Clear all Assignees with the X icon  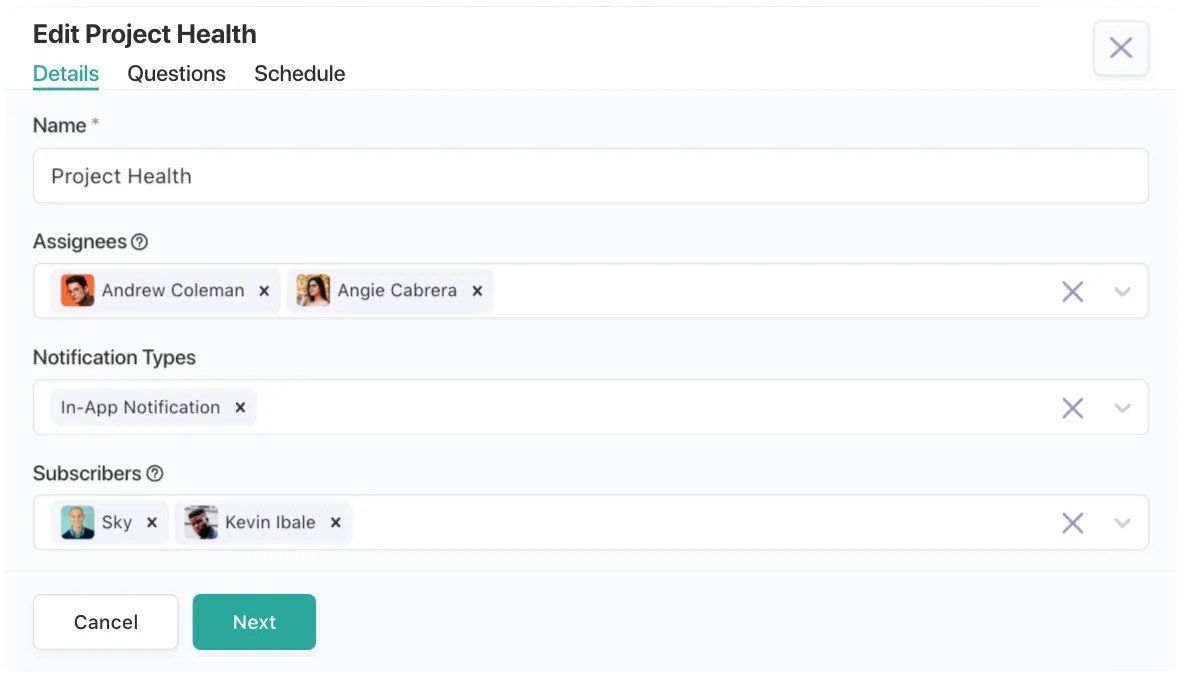1073,291
